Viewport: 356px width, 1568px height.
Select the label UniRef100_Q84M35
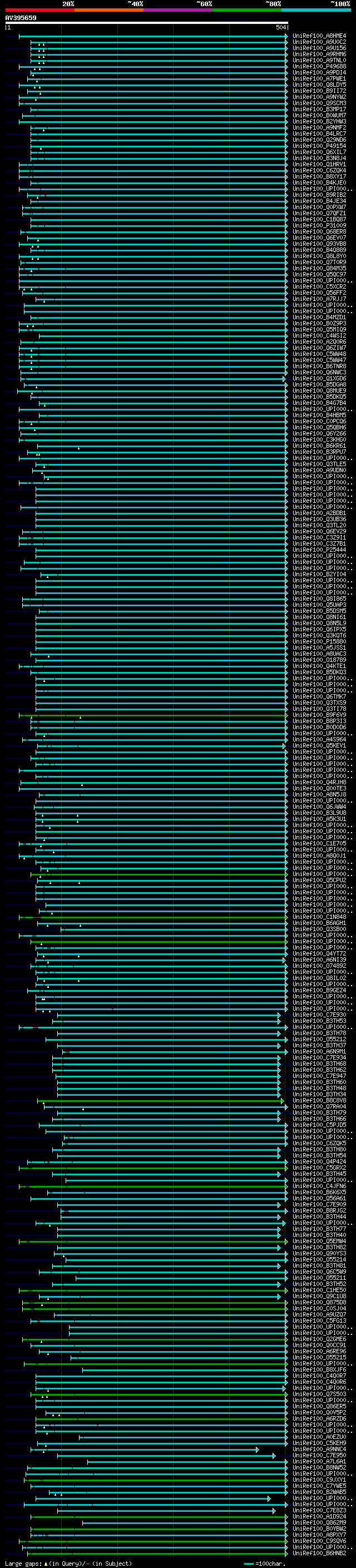319,269
